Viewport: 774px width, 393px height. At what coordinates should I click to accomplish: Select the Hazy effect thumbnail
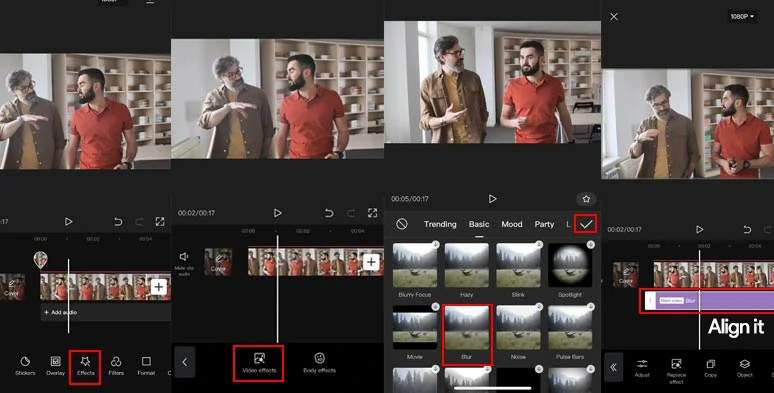[x=466, y=265]
